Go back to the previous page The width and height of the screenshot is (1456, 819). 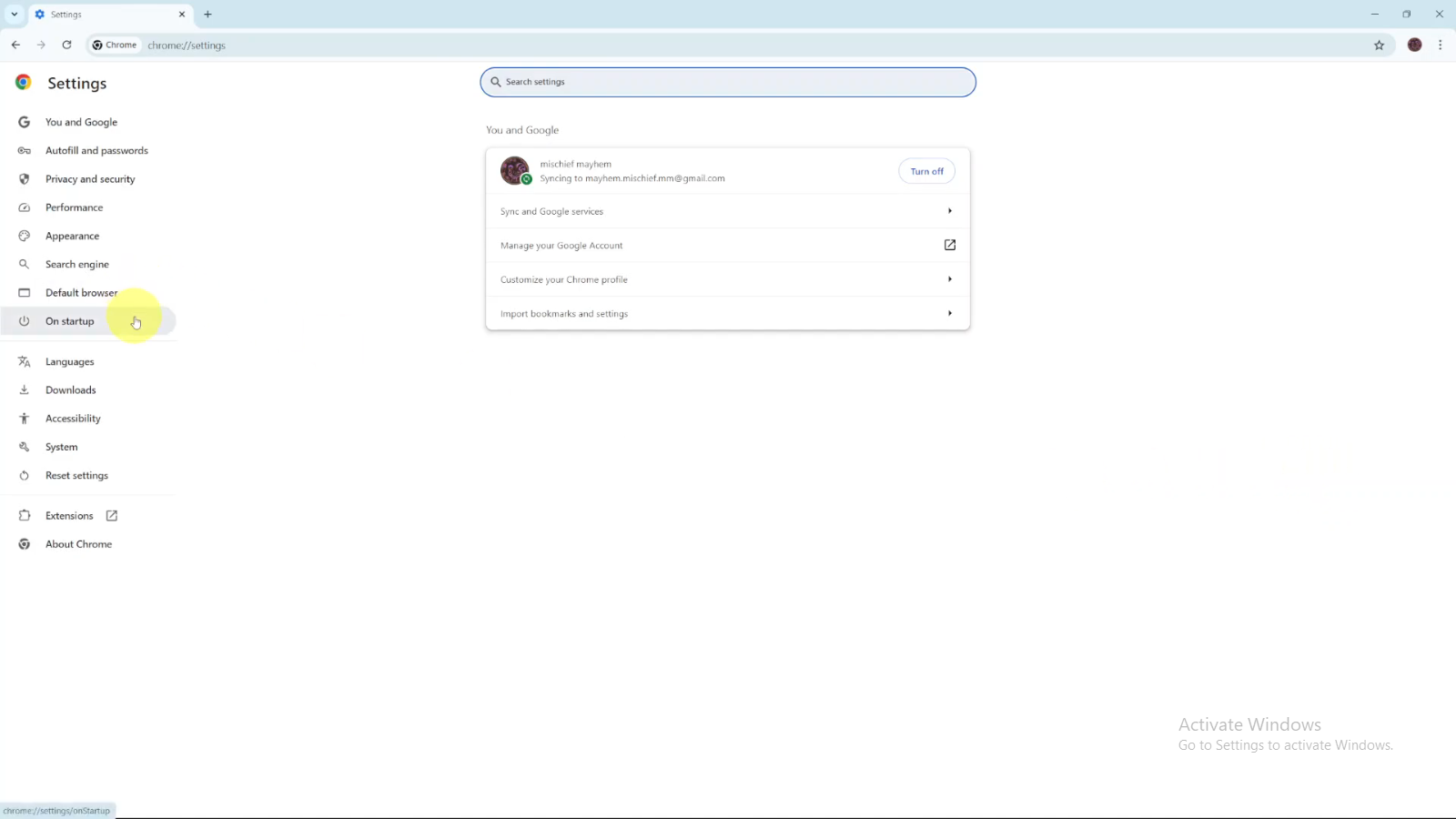tap(16, 45)
